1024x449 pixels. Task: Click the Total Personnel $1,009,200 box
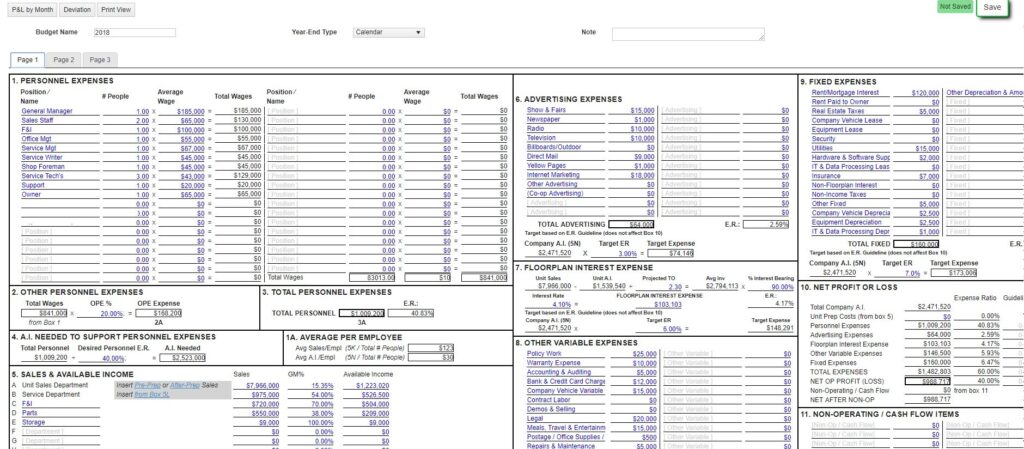pyautogui.click(x=362, y=313)
